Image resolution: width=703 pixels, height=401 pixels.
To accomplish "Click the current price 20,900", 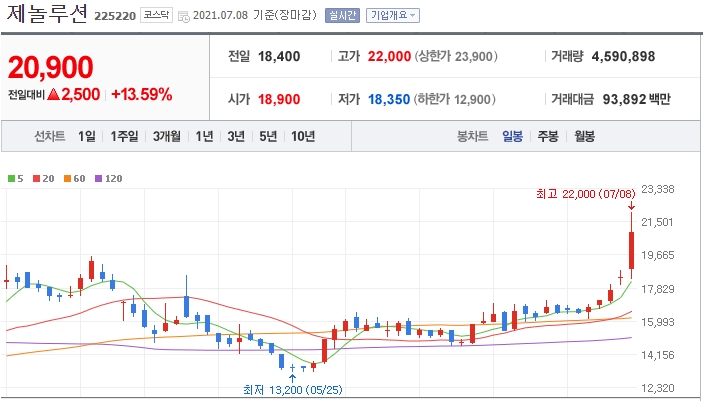I will pyautogui.click(x=50, y=67).
